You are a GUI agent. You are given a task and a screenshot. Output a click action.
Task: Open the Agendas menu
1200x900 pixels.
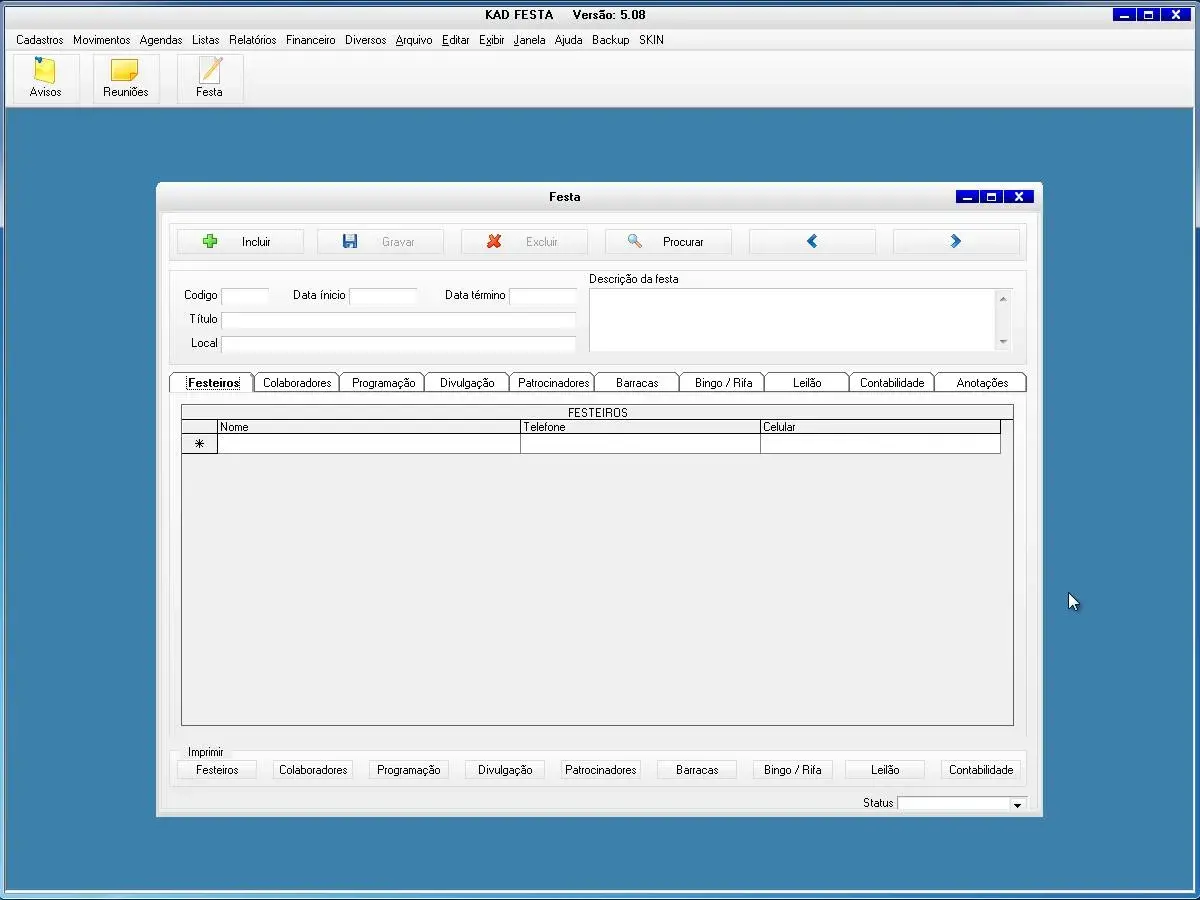(x=161, y=40)
